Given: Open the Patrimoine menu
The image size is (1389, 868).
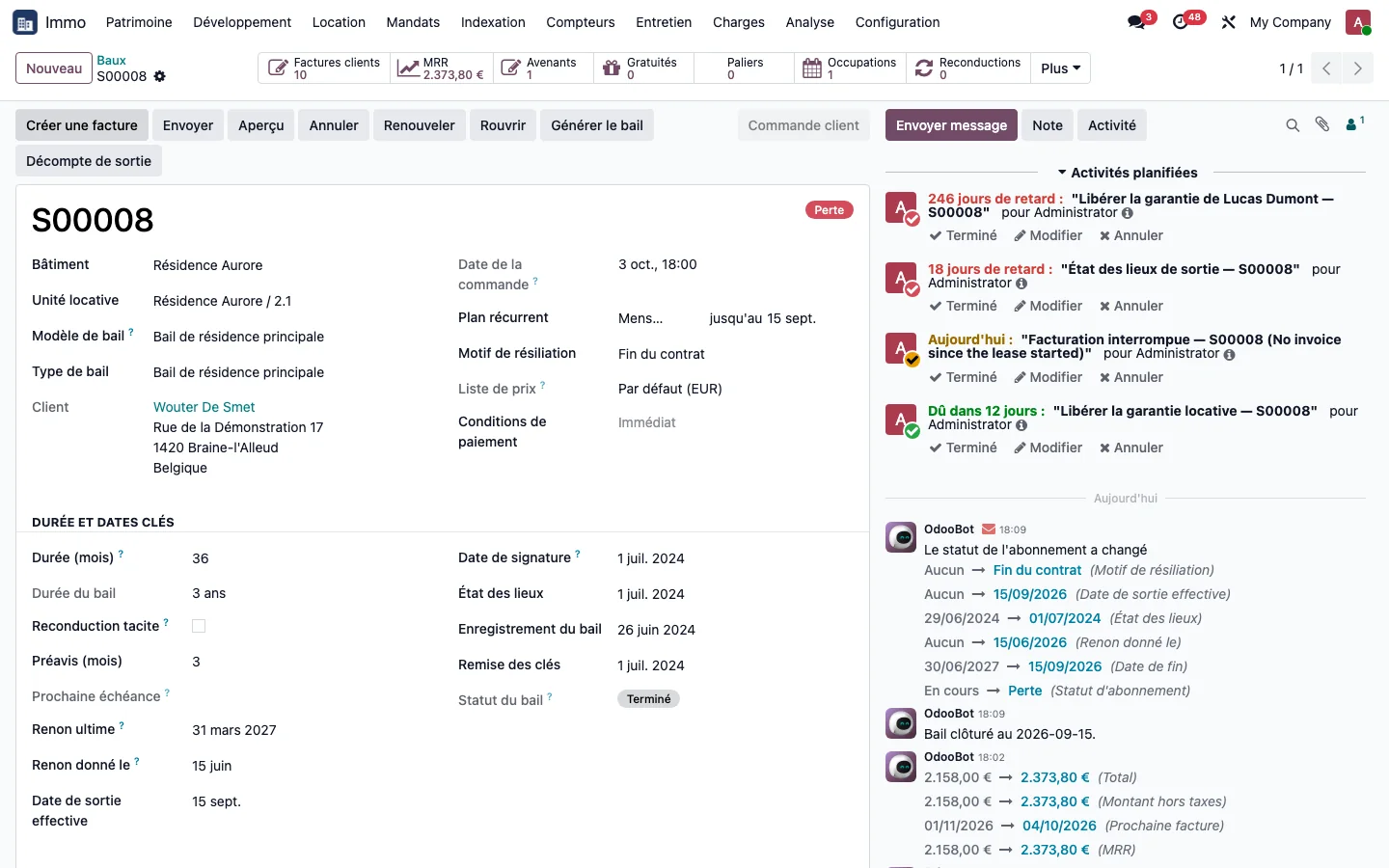Looking at the screenshot, I should coord(139,22).
